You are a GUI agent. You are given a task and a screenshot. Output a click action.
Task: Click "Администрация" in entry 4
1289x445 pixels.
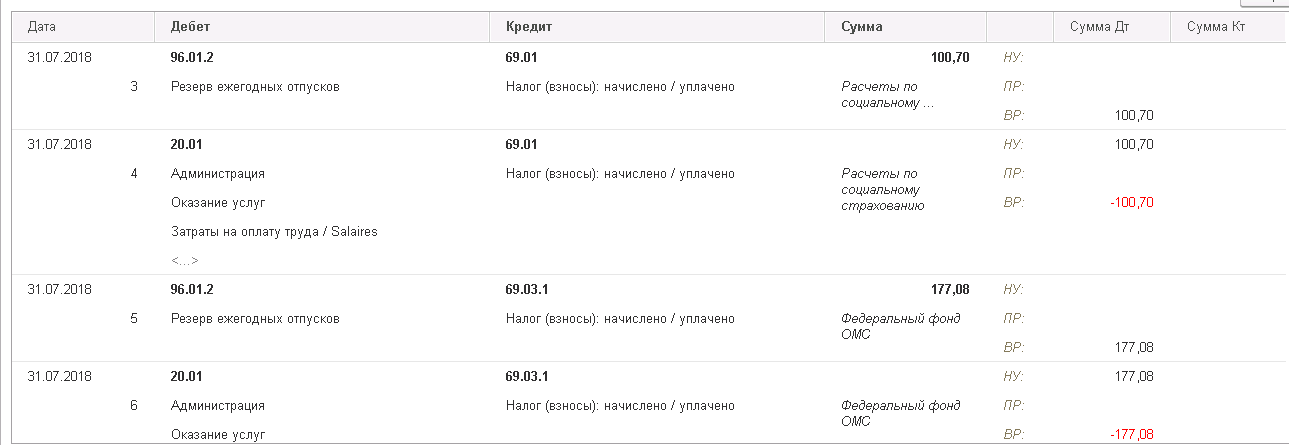tap(218, 174)
